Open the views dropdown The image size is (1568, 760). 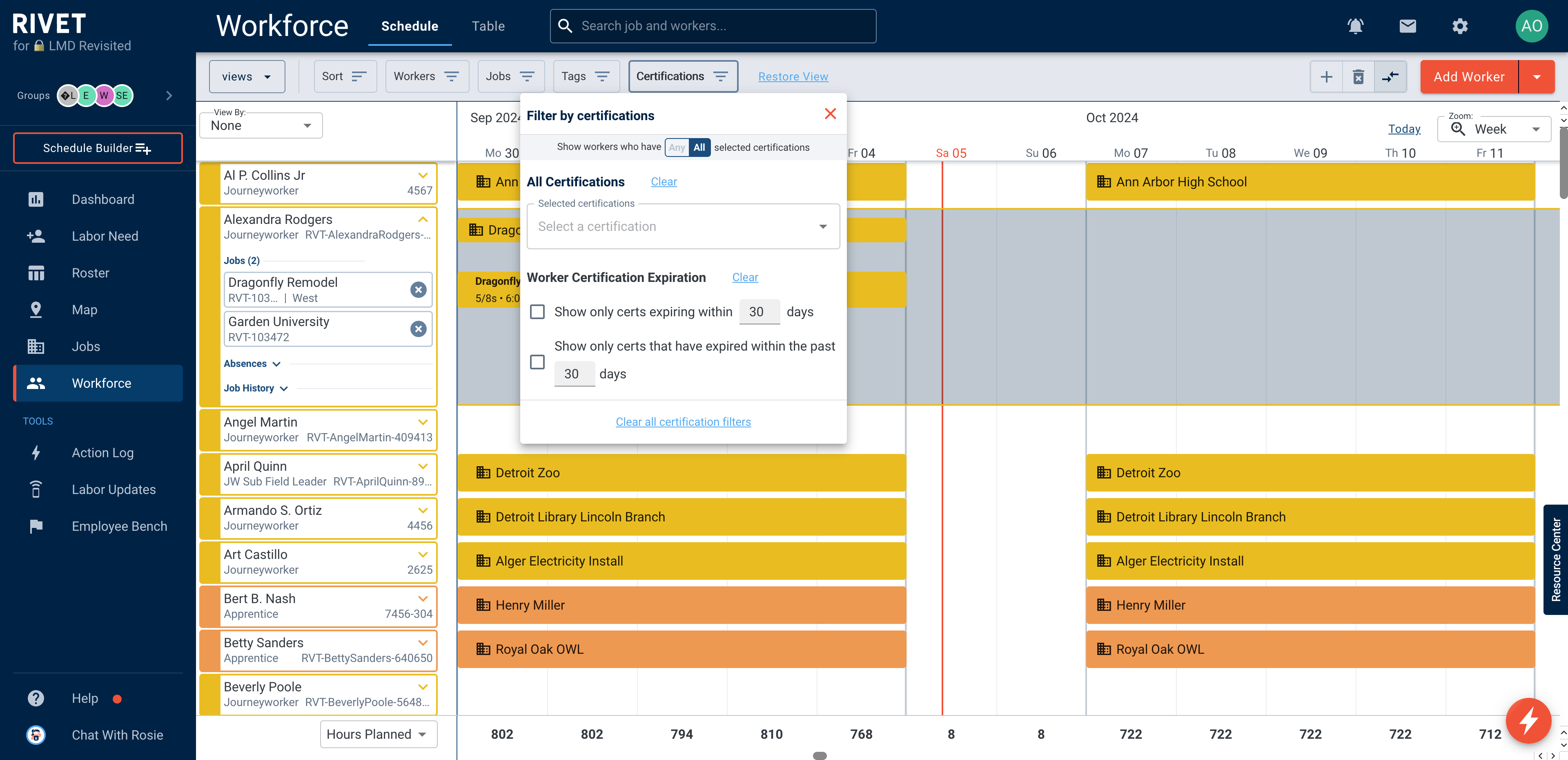(x=247, y=77)
